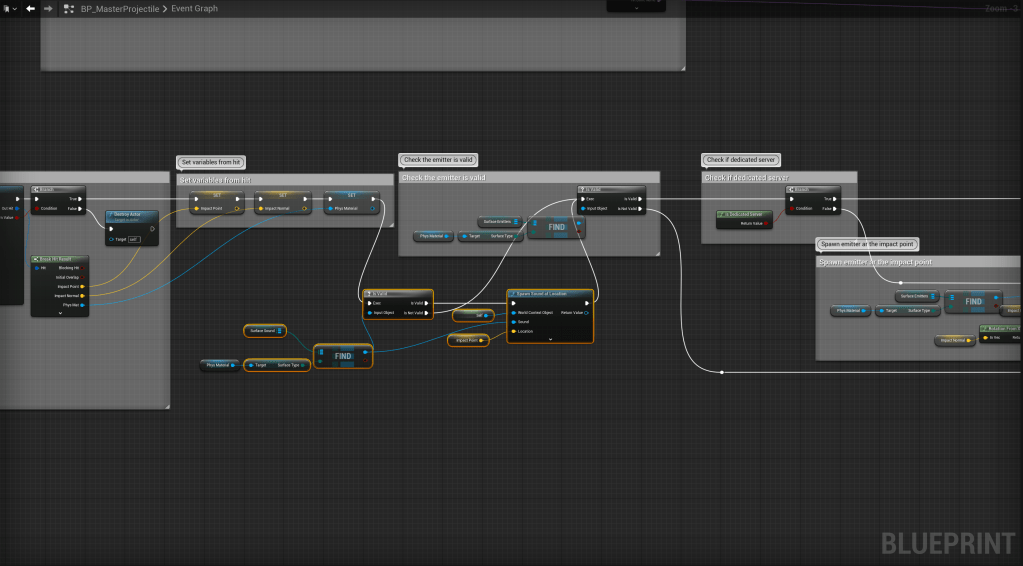The image size is (1023, 566).
Task: Click the blueprint graph icon beside BP_MasterProjectile
Action: 68,8
